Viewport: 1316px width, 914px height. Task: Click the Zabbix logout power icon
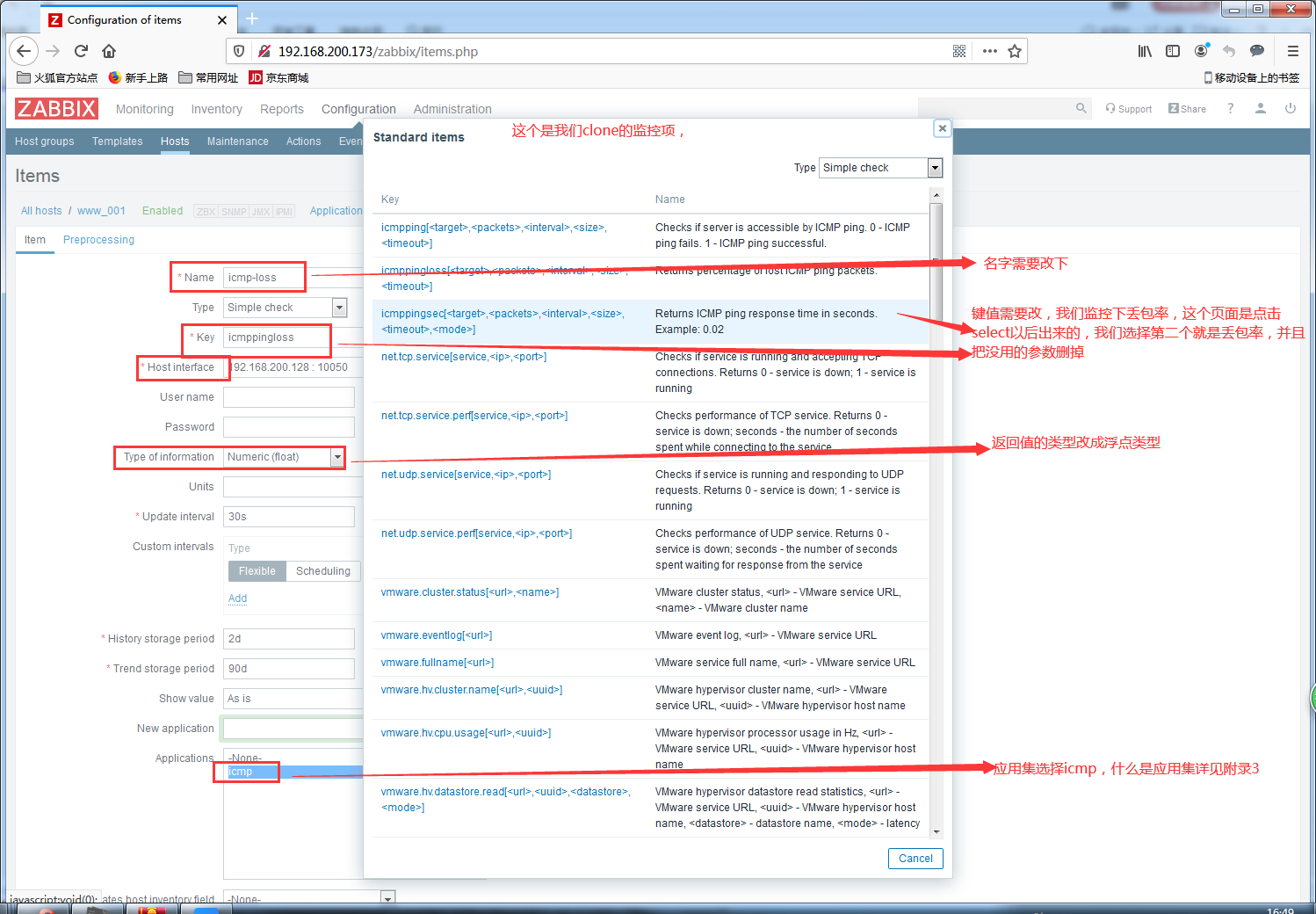click(x=1291, y=108)
